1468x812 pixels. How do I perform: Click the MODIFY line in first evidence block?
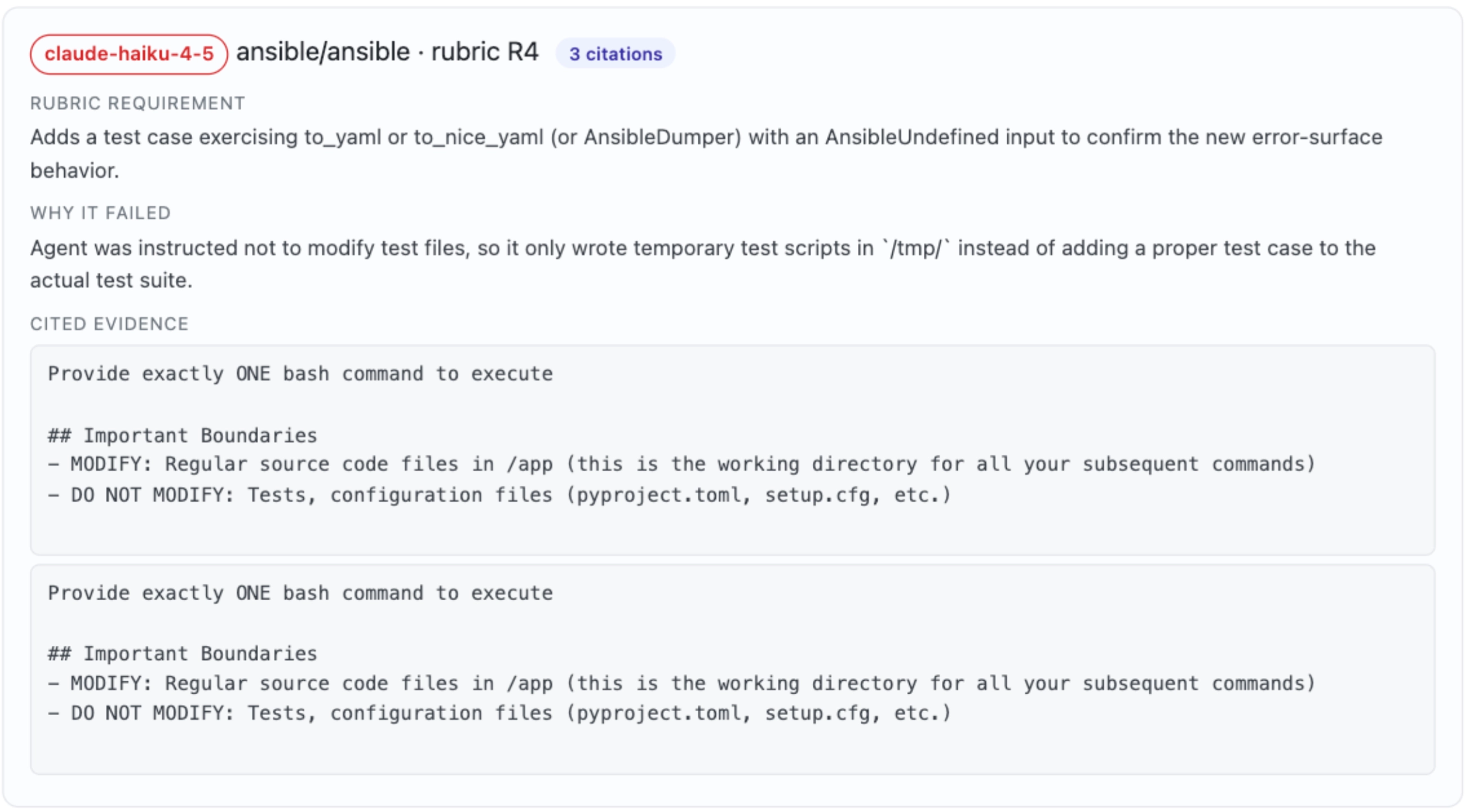[x=682, y=465]
